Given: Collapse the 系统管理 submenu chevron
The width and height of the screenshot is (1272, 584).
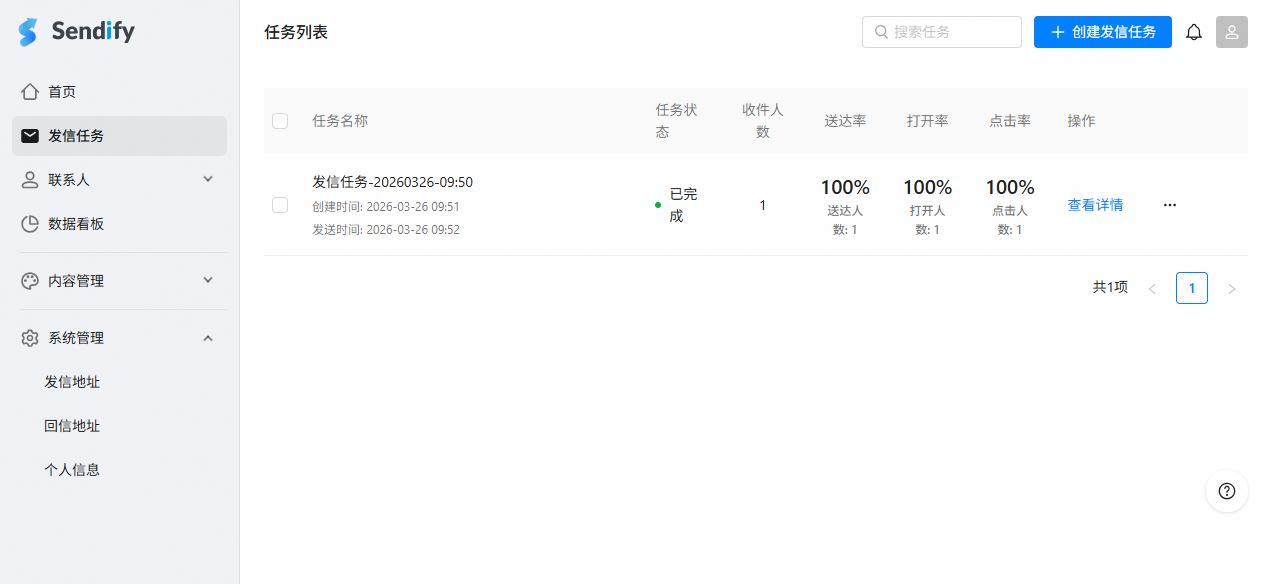Looking at the screenshot, I should (x=208, y=338).
